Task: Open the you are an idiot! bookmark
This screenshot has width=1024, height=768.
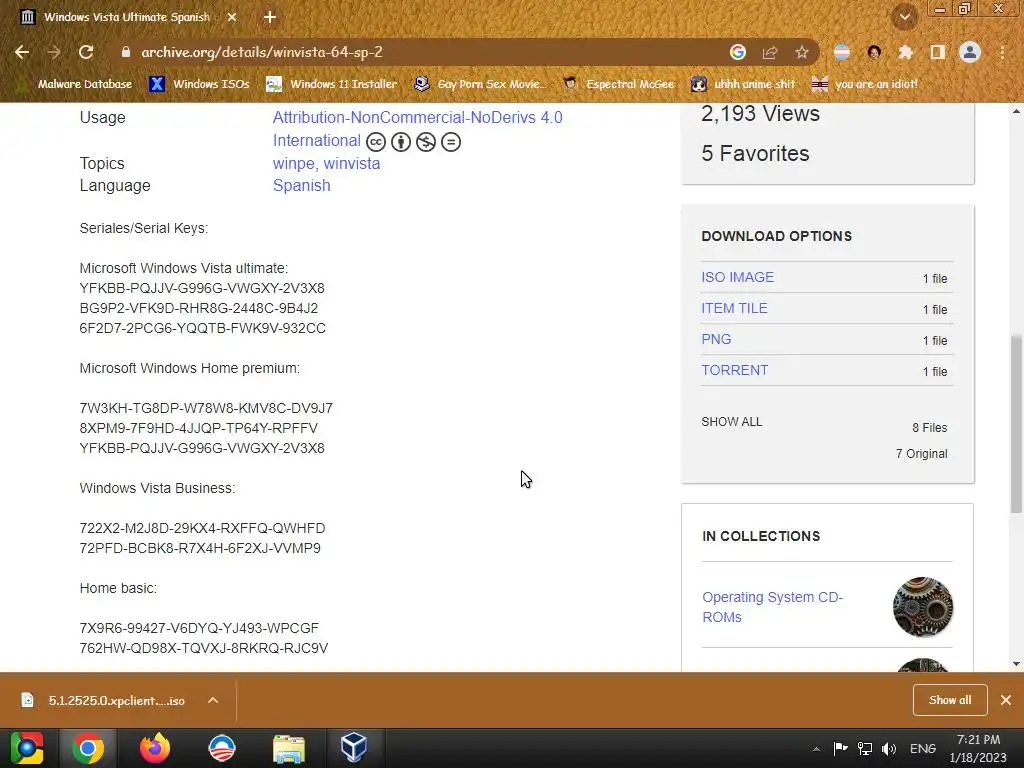Action: [x=865, y=84]
